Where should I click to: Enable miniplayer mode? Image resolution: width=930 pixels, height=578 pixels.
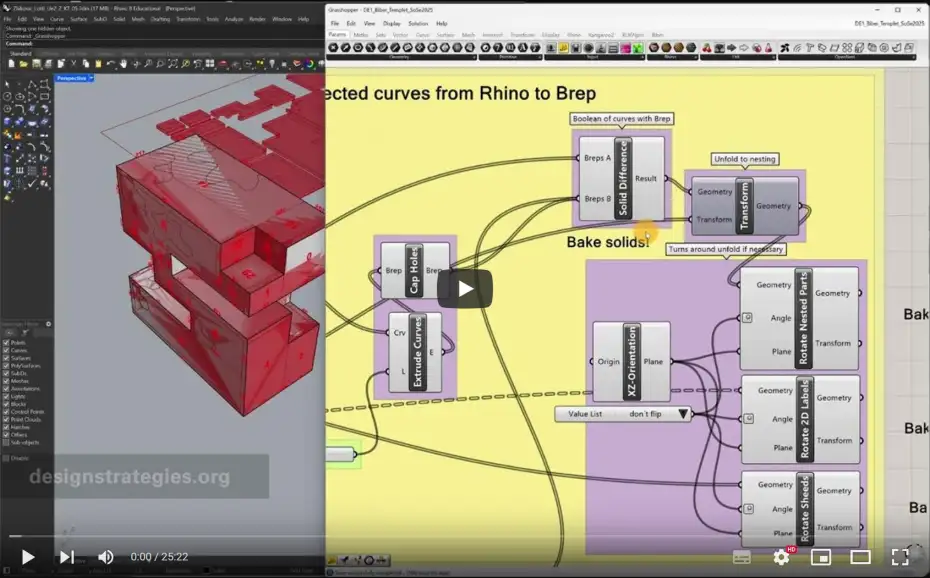point(821,557)
